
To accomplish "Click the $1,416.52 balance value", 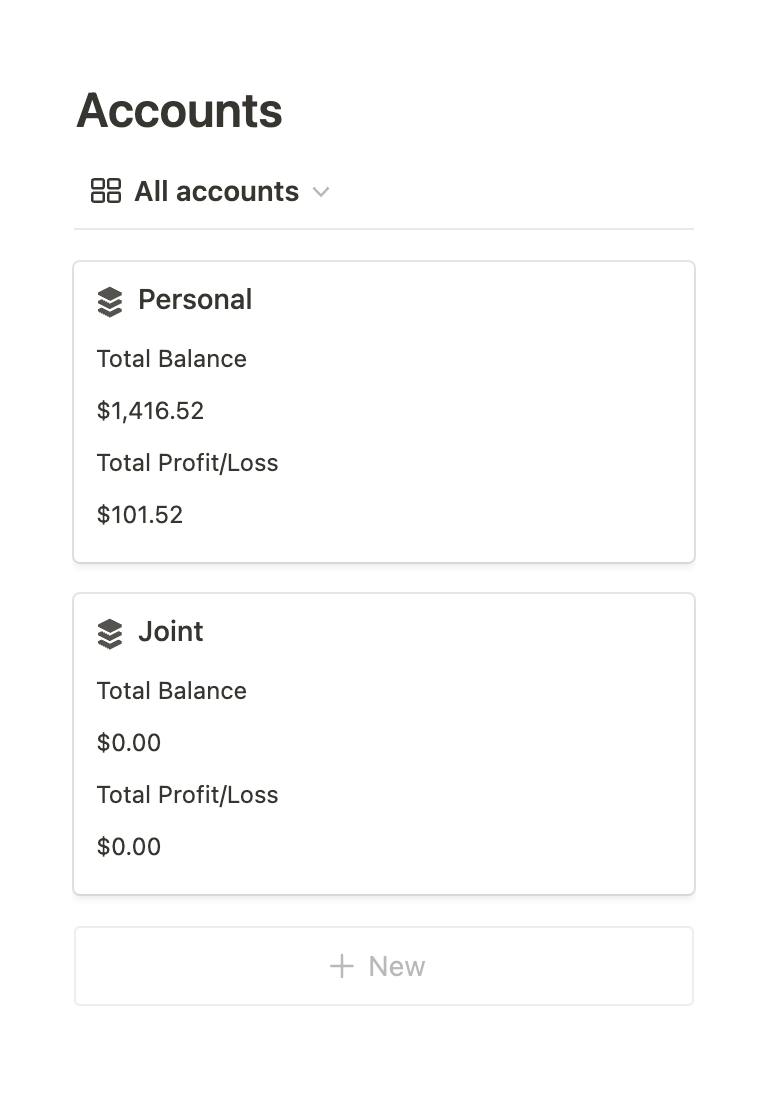I will 150,410.
